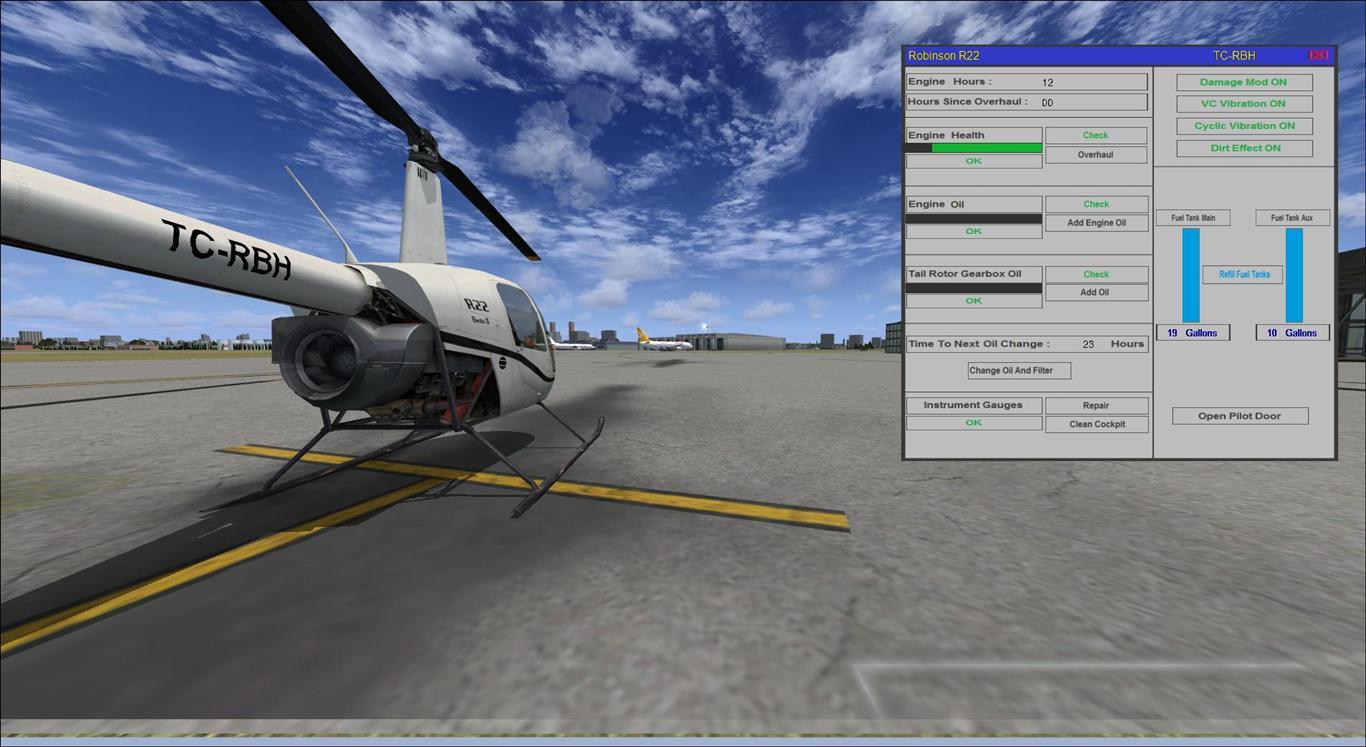Click the Engine Oil level bar
This screenshot has height=747, width=1366.
pos(974,218)
